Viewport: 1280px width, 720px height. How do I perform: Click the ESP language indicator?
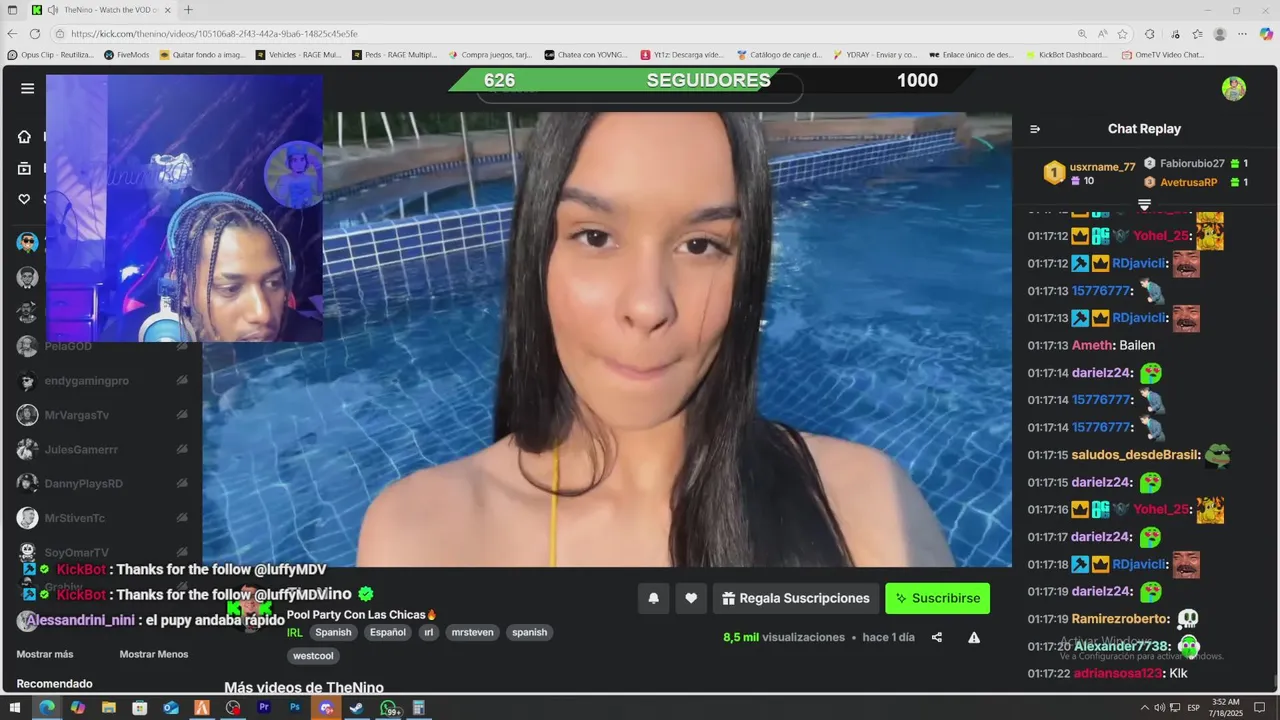coord(1194,708)
